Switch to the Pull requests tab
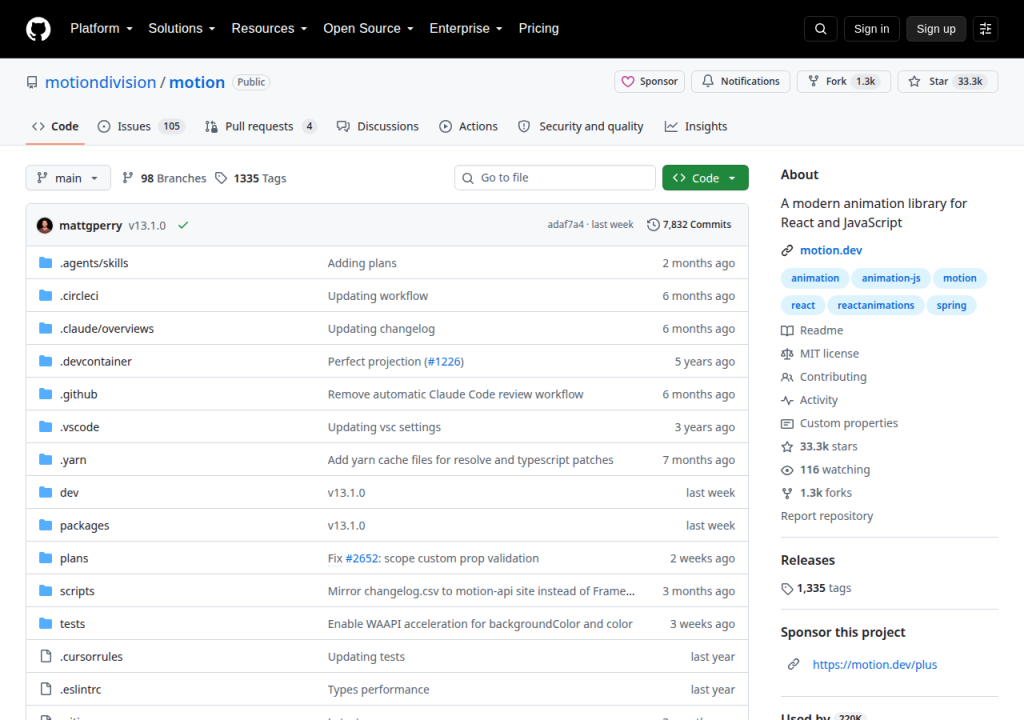 click(x=261, y=126)
